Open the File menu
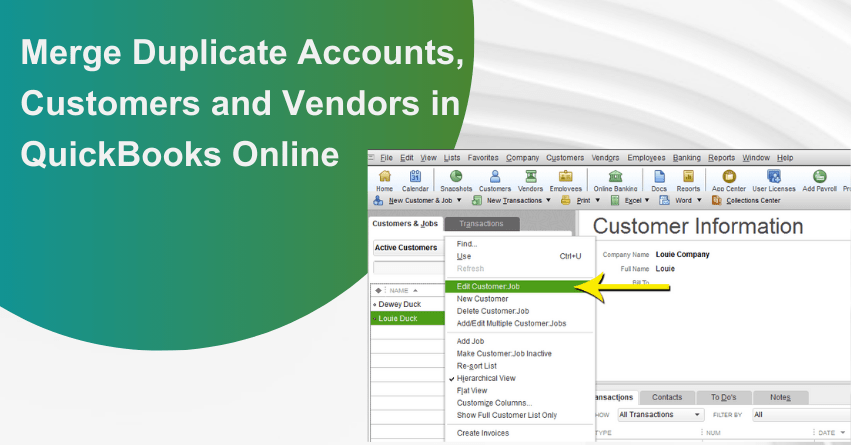The image size is (851, 445). (x=386, y=158)
